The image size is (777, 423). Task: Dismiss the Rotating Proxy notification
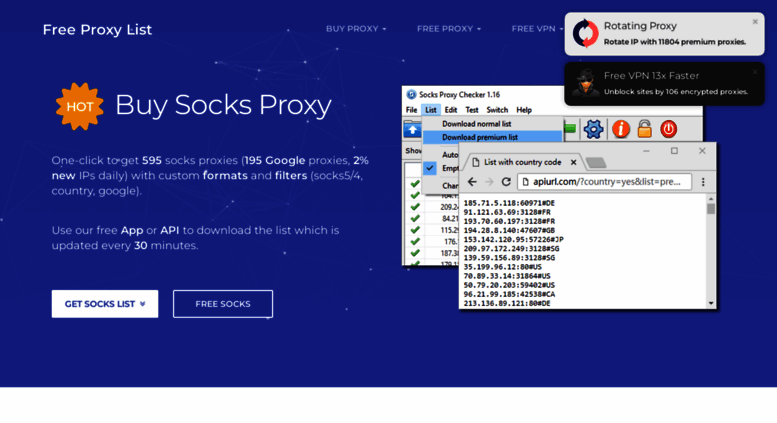(755, 22)
